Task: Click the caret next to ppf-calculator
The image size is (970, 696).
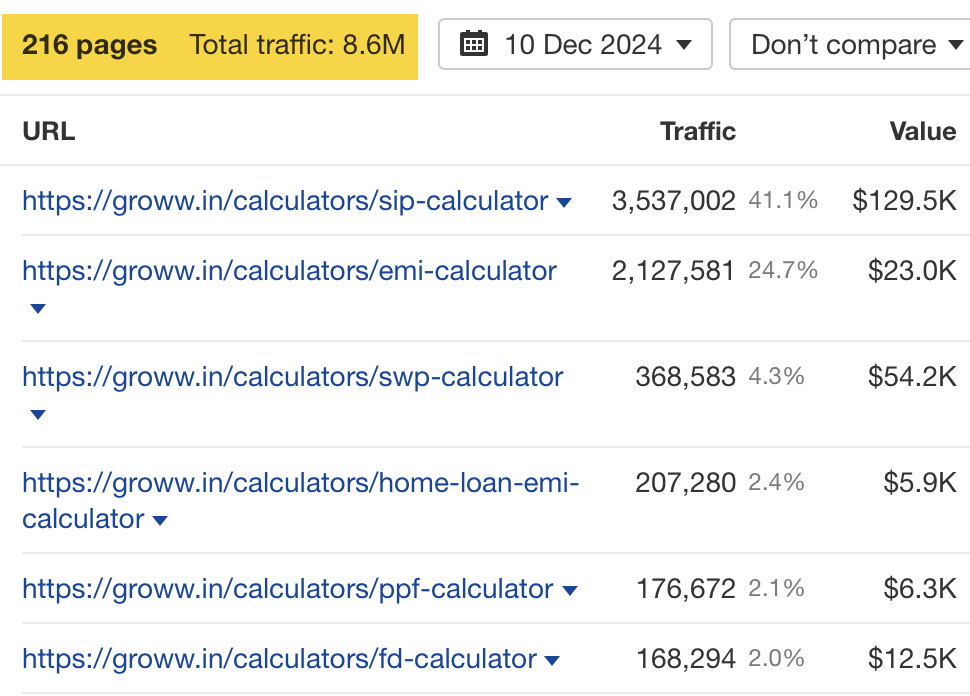Action: [x=570, y=589]
